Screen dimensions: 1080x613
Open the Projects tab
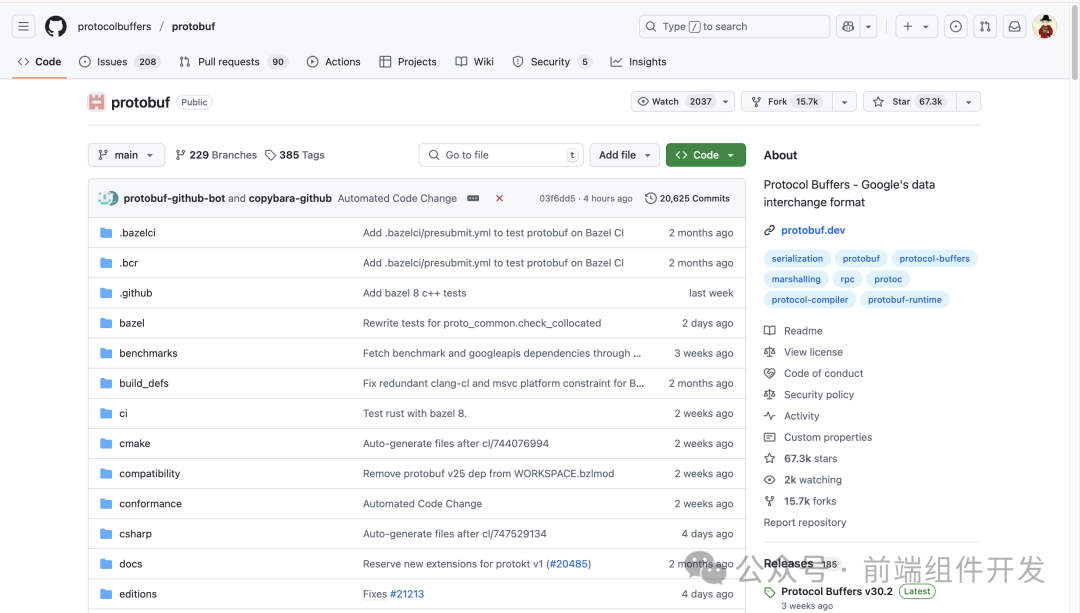[408, 62]
